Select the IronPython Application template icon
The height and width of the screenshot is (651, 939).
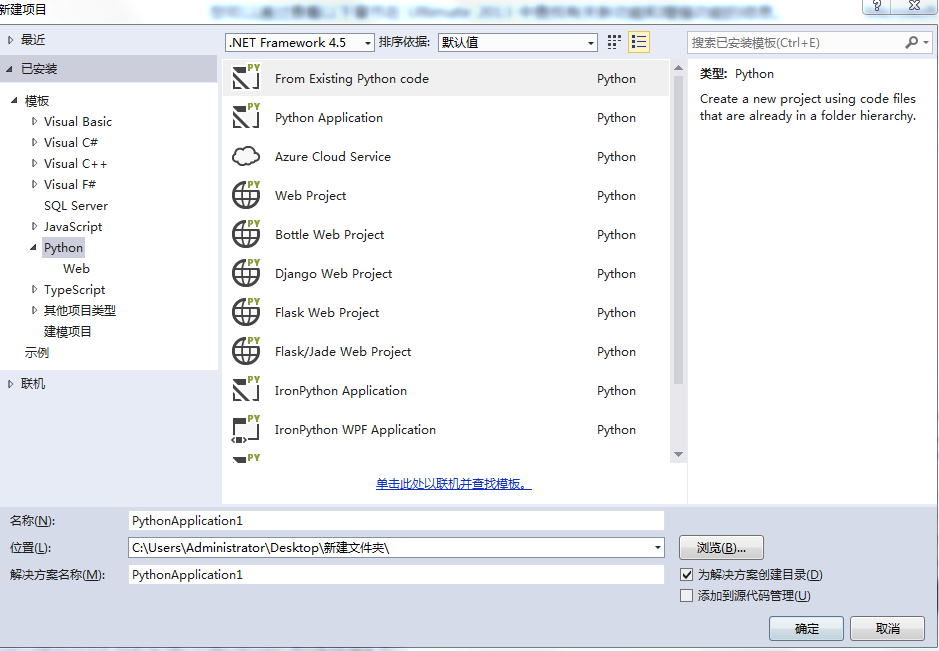[x=246, y=389]
